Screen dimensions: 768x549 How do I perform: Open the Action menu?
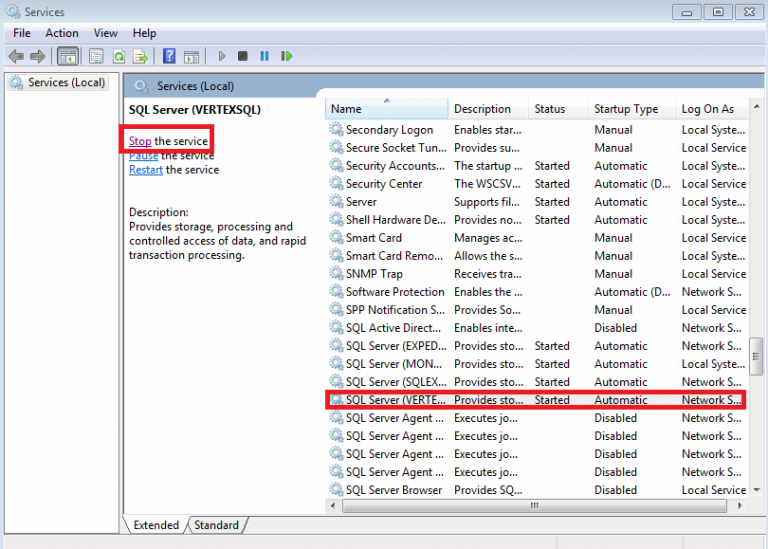click(x=62, y=33)
